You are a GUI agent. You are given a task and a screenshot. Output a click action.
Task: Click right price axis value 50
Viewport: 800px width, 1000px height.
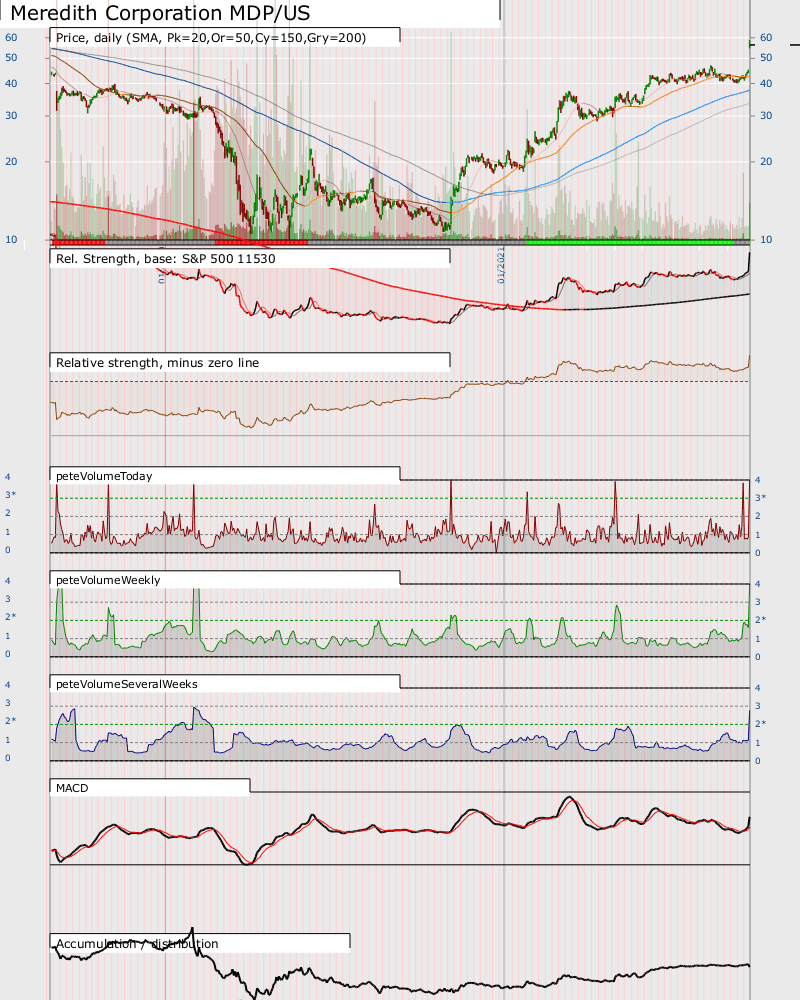[x=766, y=57]
